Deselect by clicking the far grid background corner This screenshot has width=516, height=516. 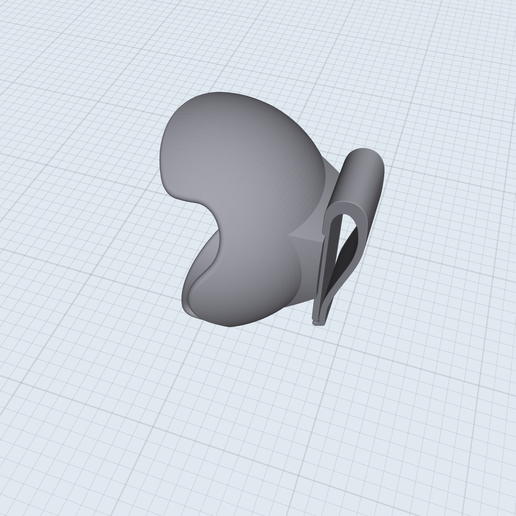tap(13, 13)
